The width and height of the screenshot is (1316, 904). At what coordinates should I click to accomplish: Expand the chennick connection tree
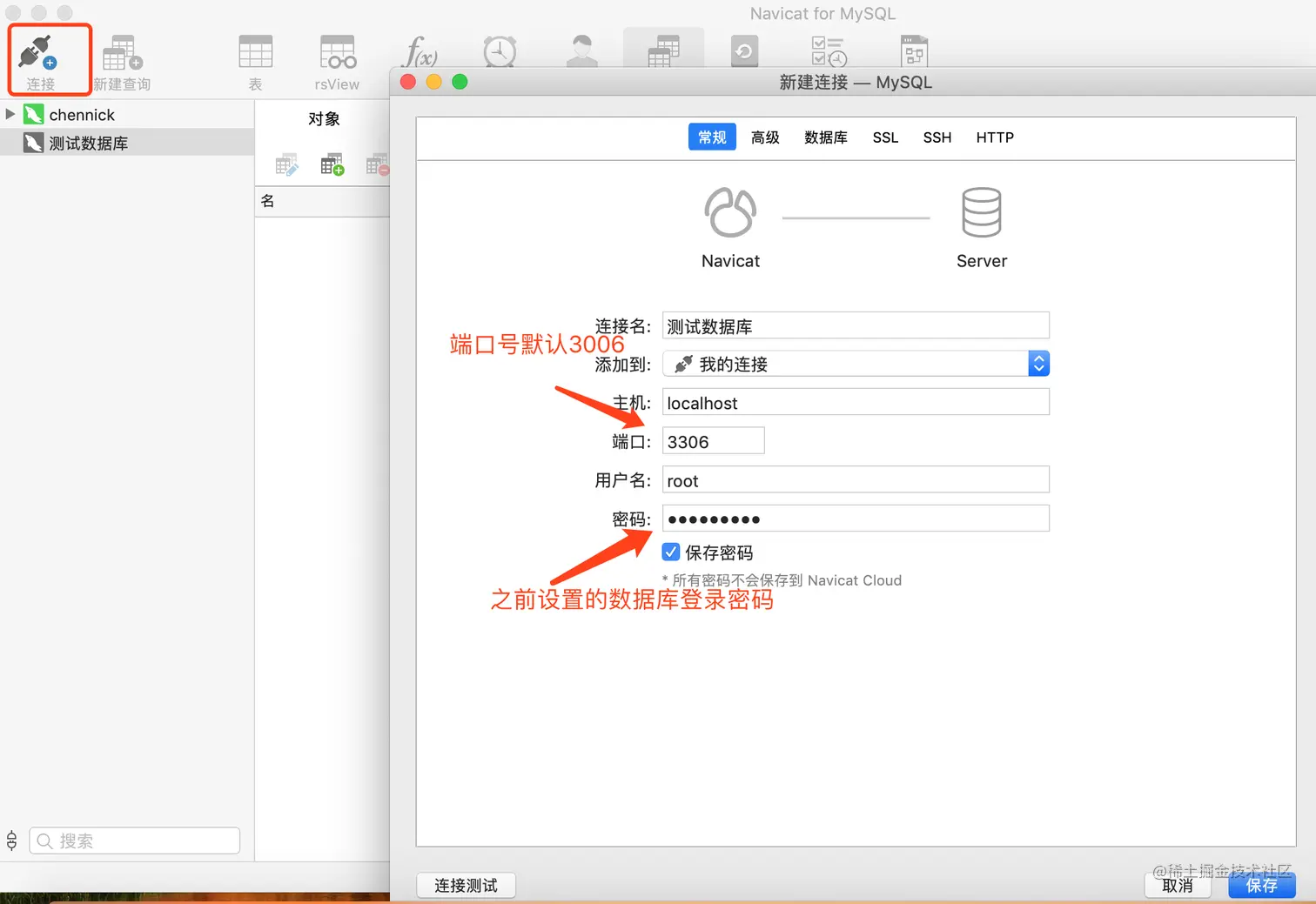10,114
